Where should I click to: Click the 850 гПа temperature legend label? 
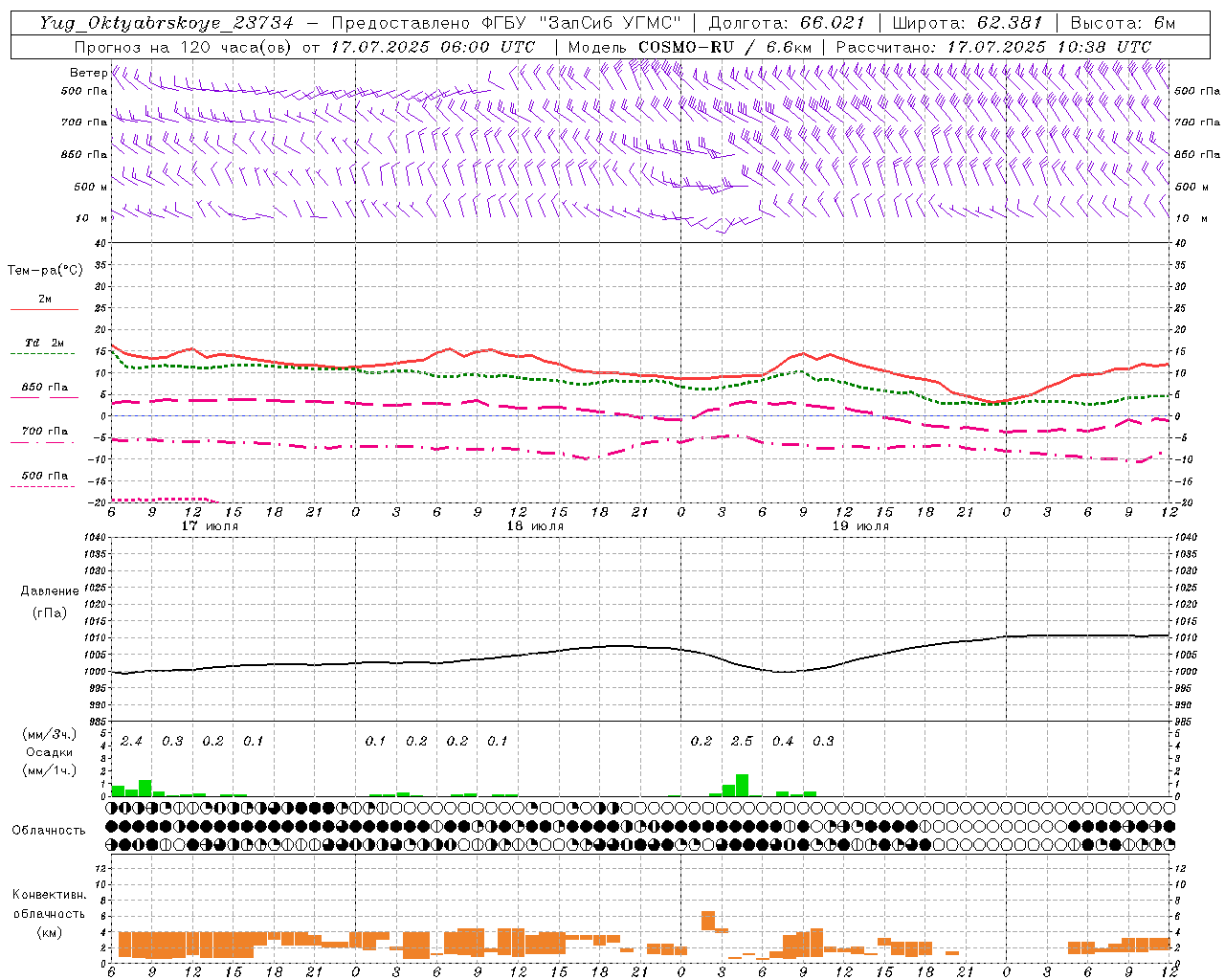pos(44,388)
